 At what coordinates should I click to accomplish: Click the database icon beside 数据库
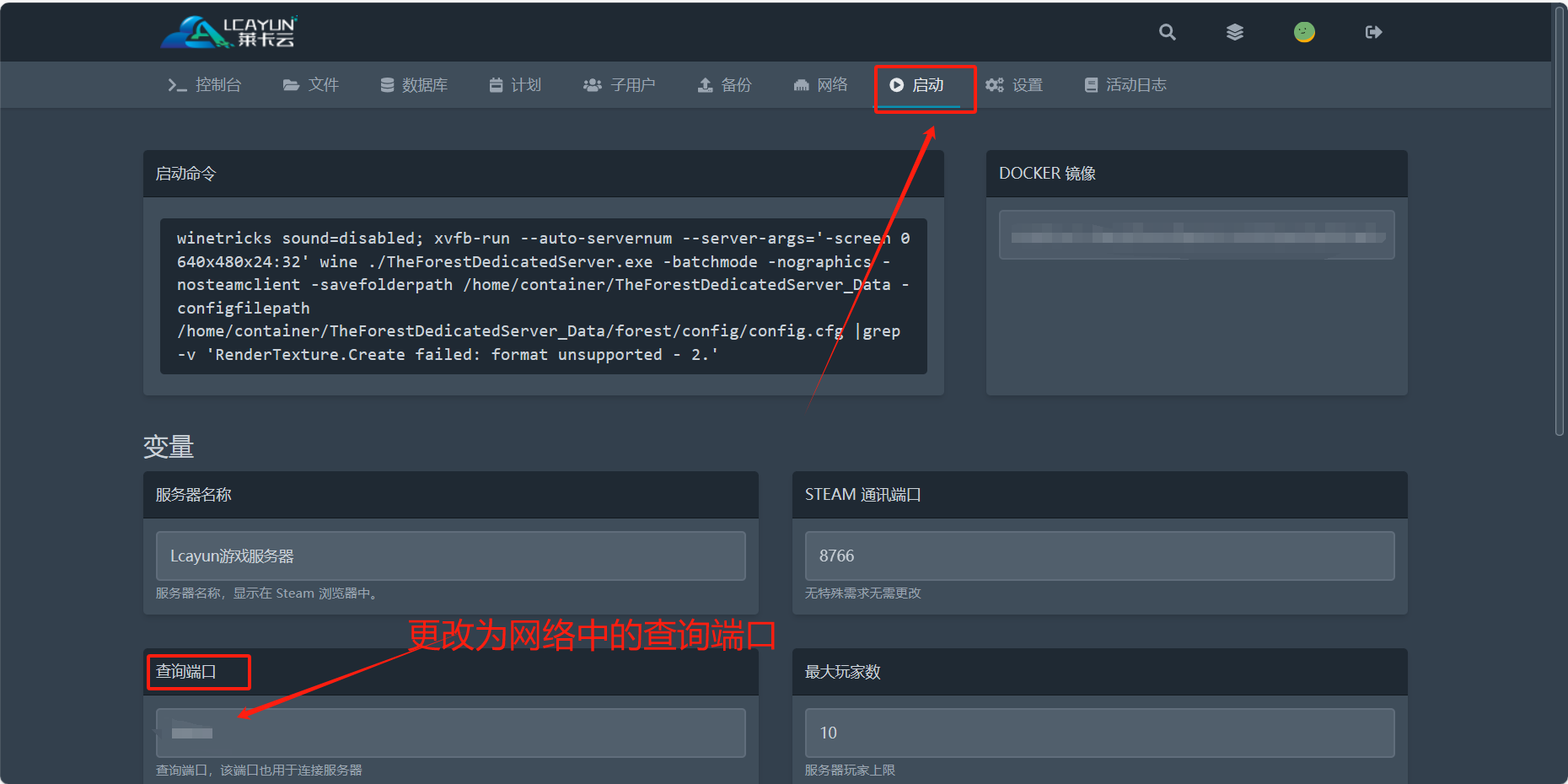pos(387,85)
